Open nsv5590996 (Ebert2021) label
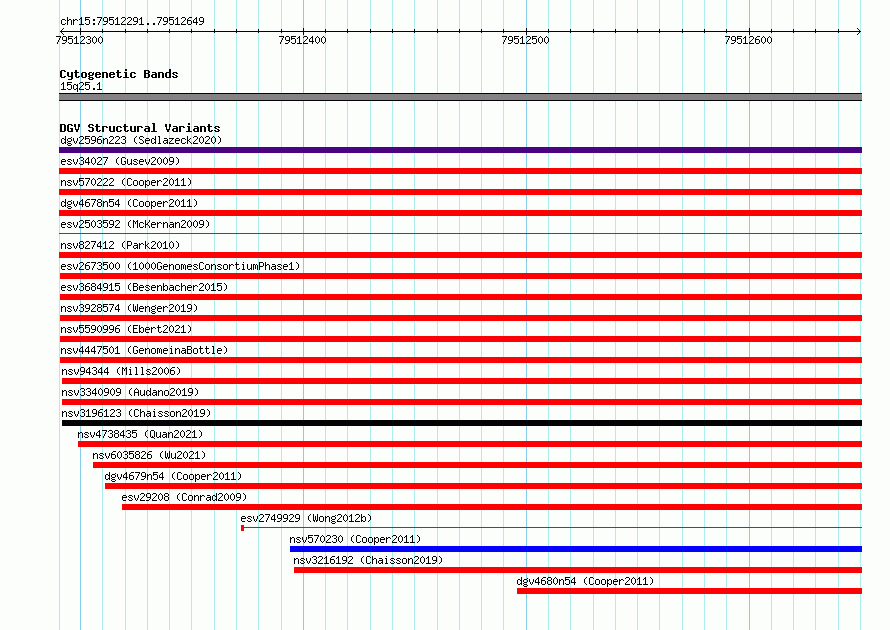The height and width of the screenshot is (630, 890). [x=126, y=329]
